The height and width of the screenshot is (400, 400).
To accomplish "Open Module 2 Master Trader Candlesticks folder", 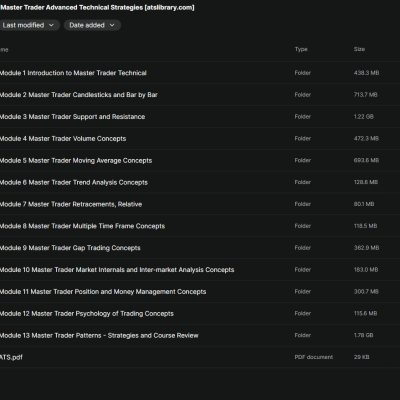I will [x=79, y=95].
